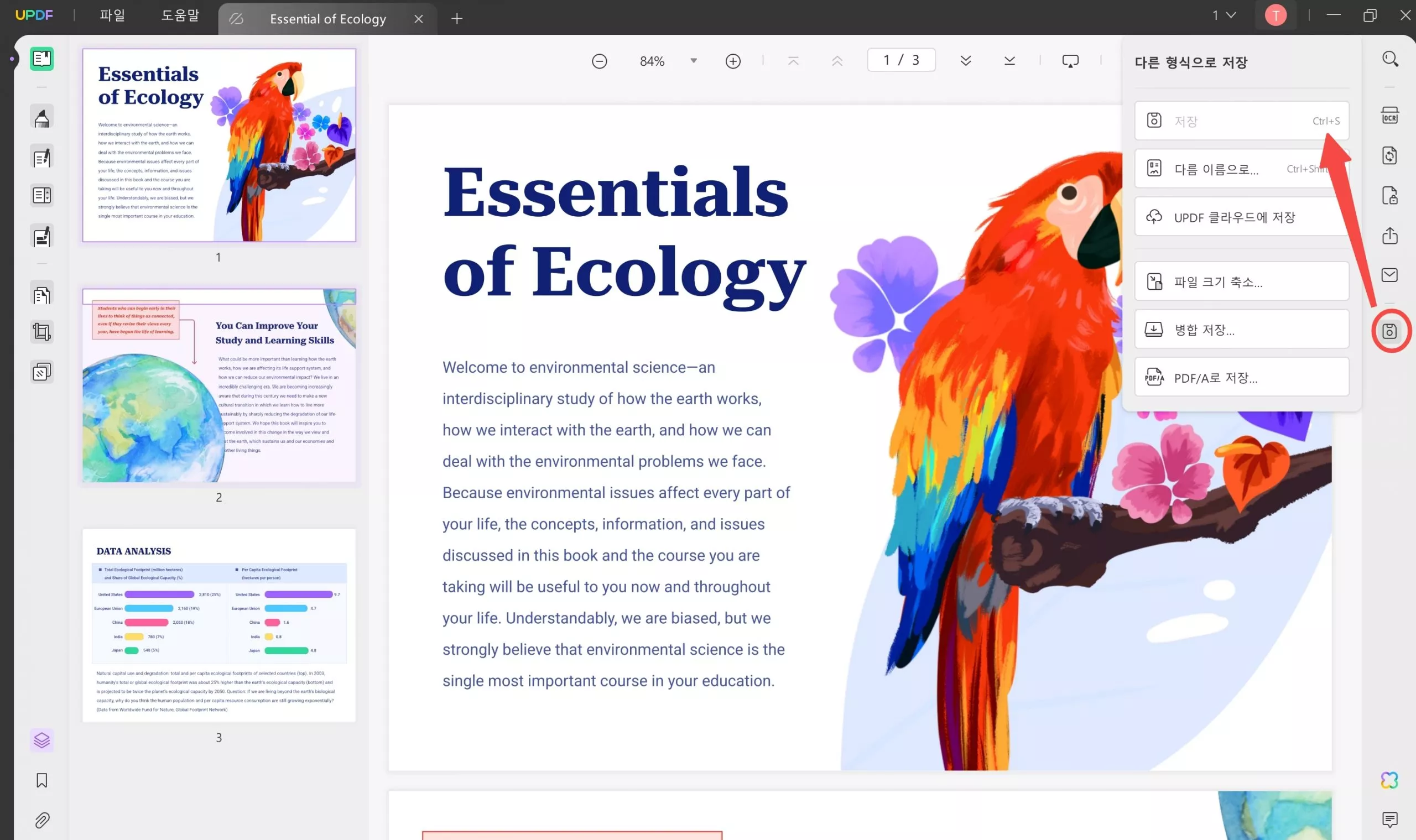Open the user account avatar T
Screen dimensions: 1416x840
[1276, 15]
